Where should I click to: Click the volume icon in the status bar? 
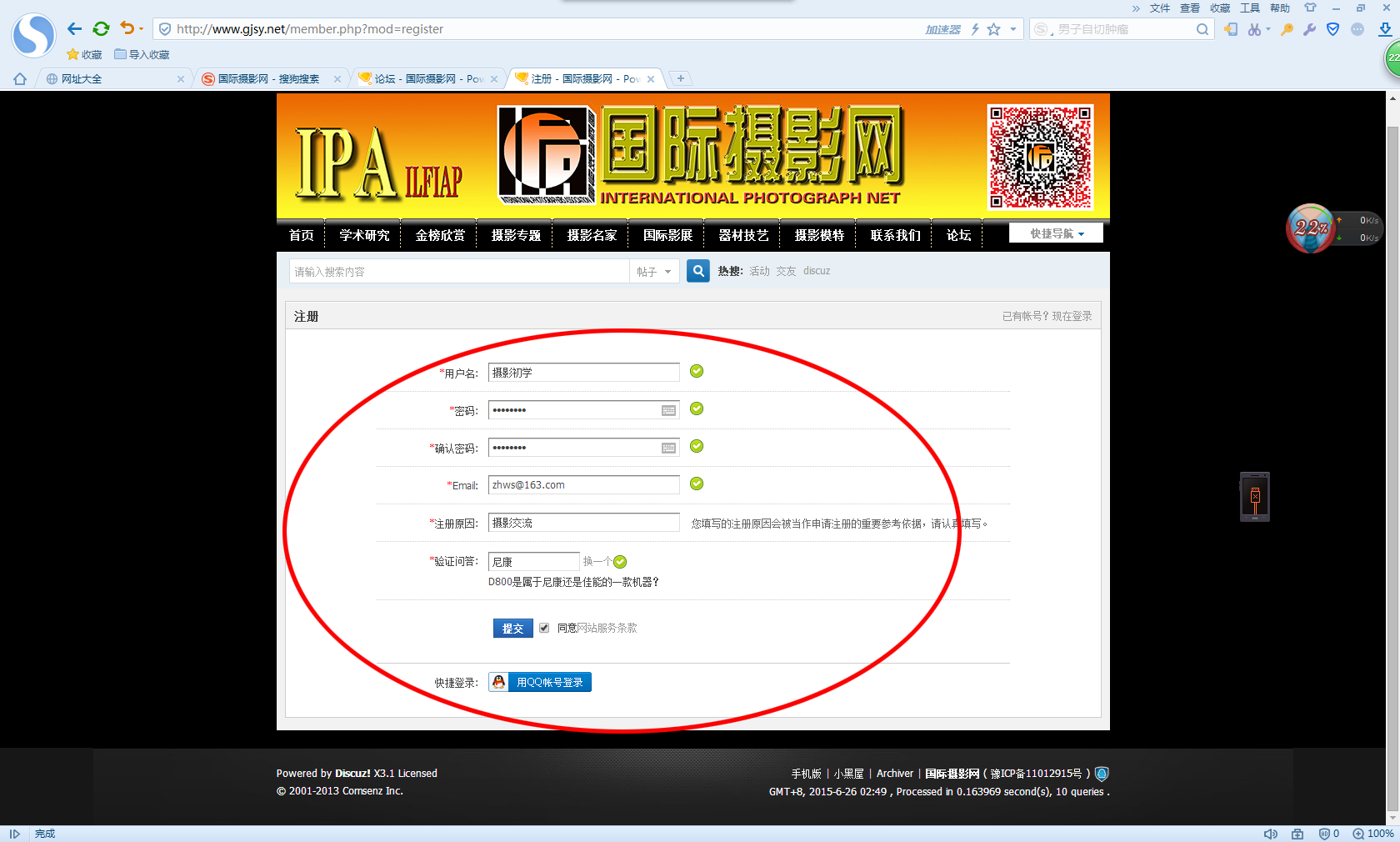click(x=1271, y=833)
